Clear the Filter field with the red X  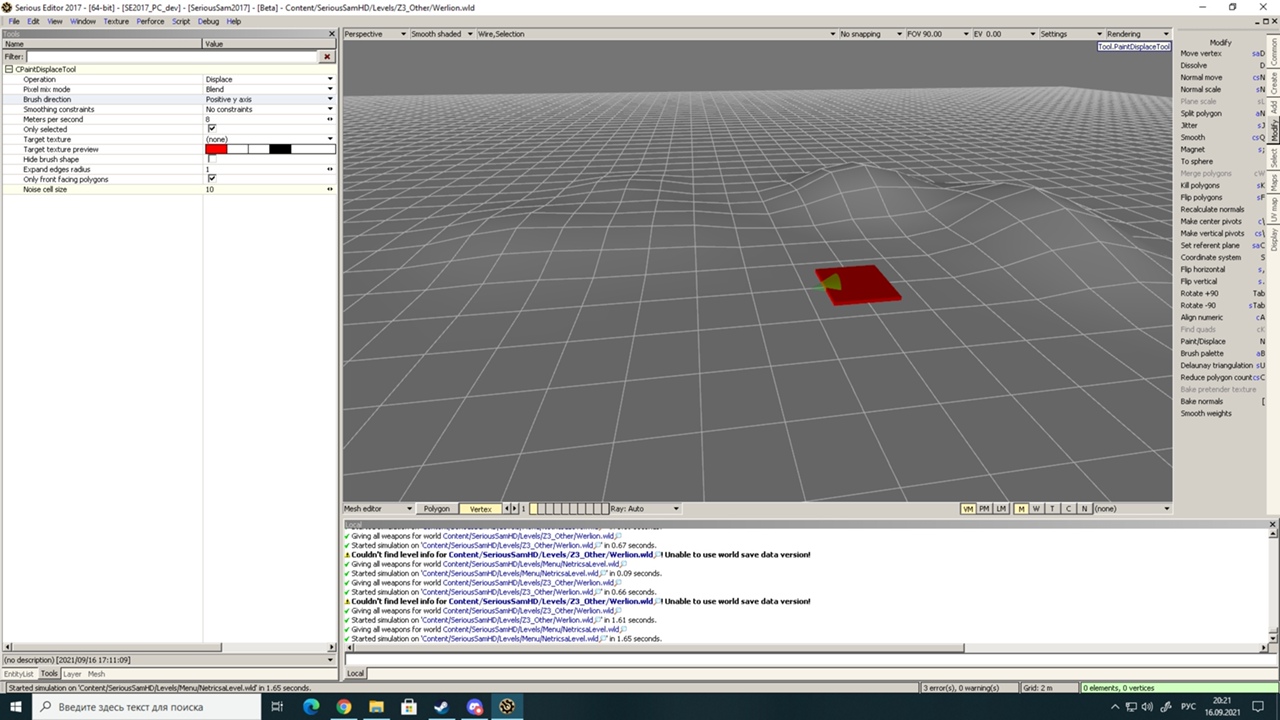coord(327,57)
